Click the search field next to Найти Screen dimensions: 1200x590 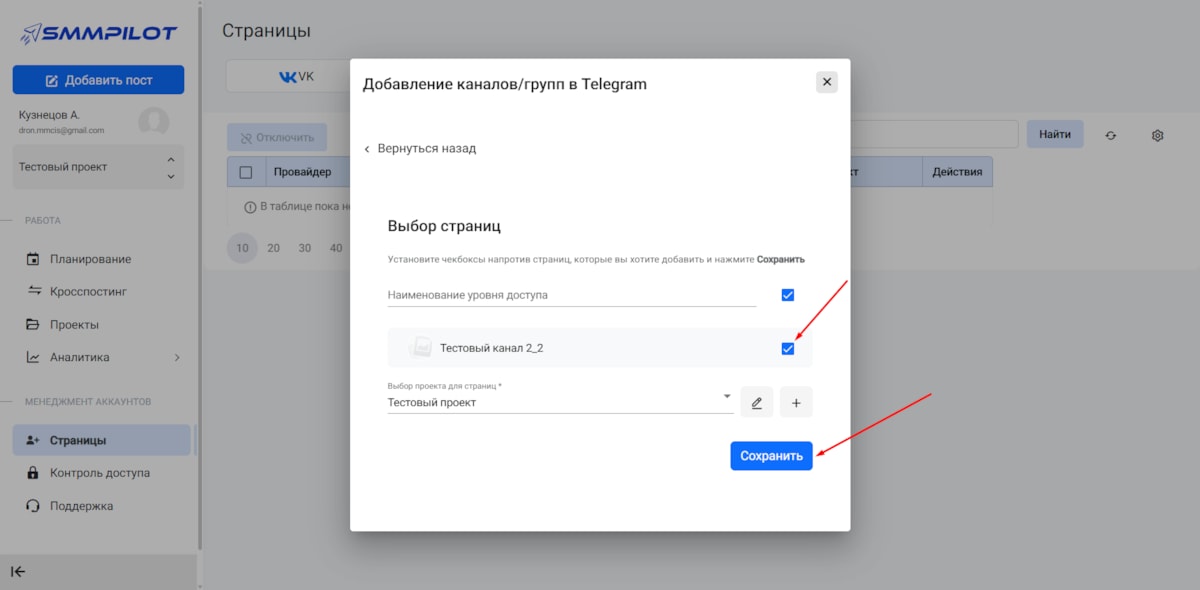pos(934,134)
